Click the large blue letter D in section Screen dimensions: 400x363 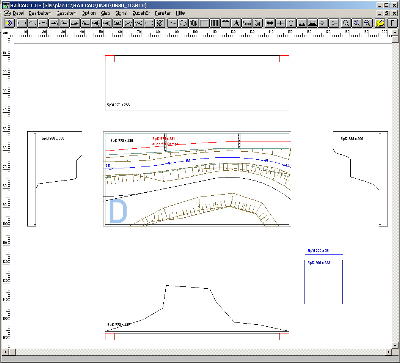coord(118,211)
